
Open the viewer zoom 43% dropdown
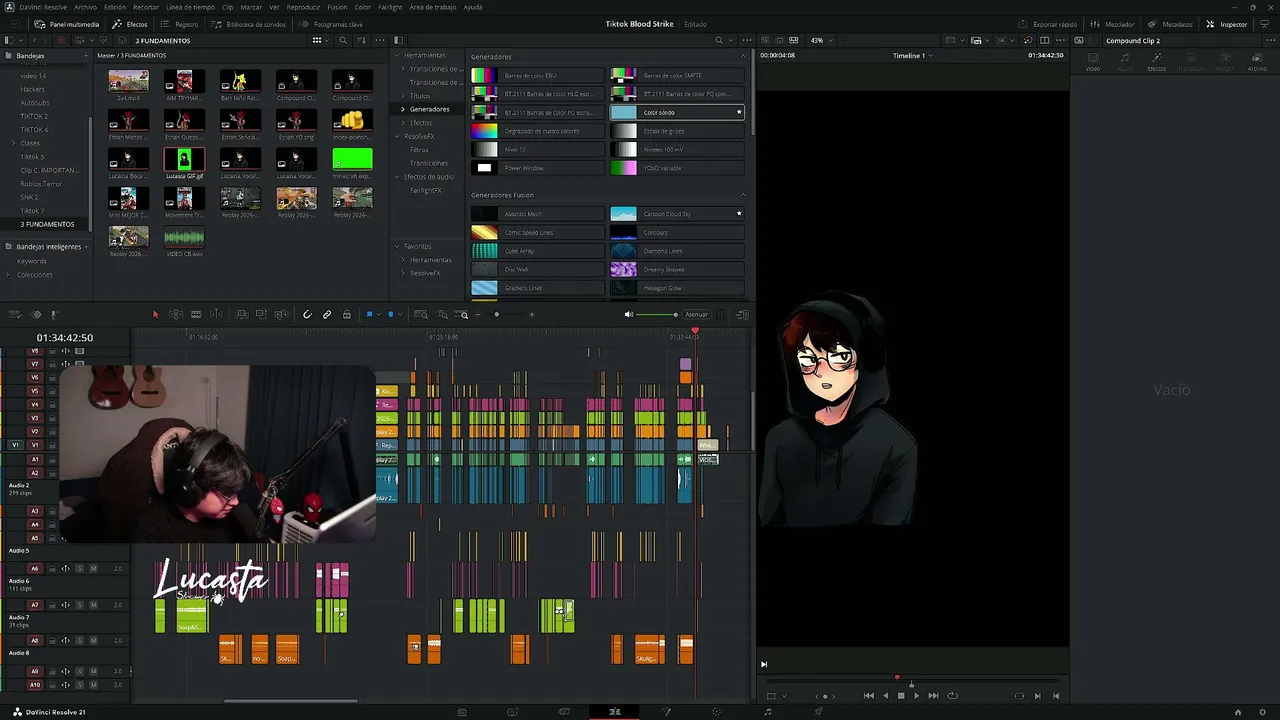(x=820, y=40)
